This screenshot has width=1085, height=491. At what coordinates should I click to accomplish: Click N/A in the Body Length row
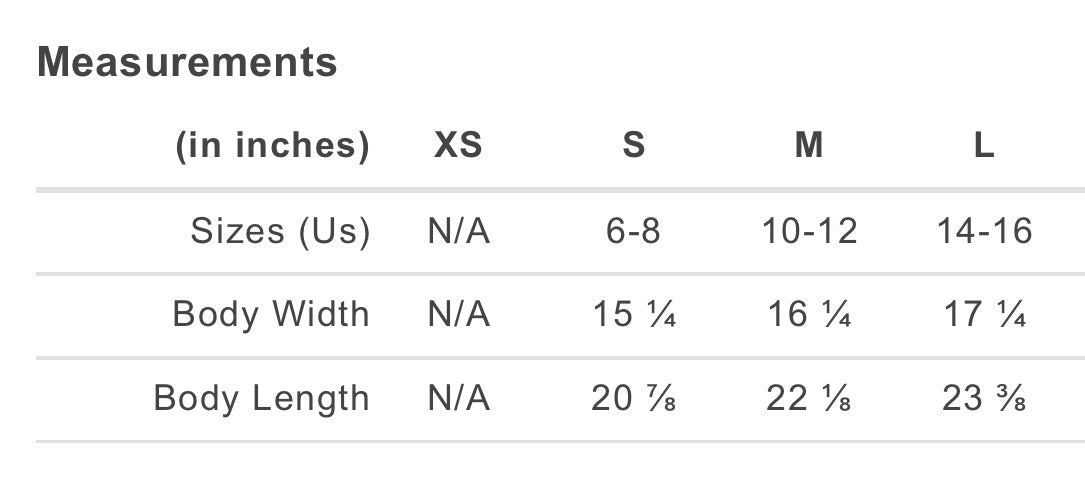click(459, 399)
